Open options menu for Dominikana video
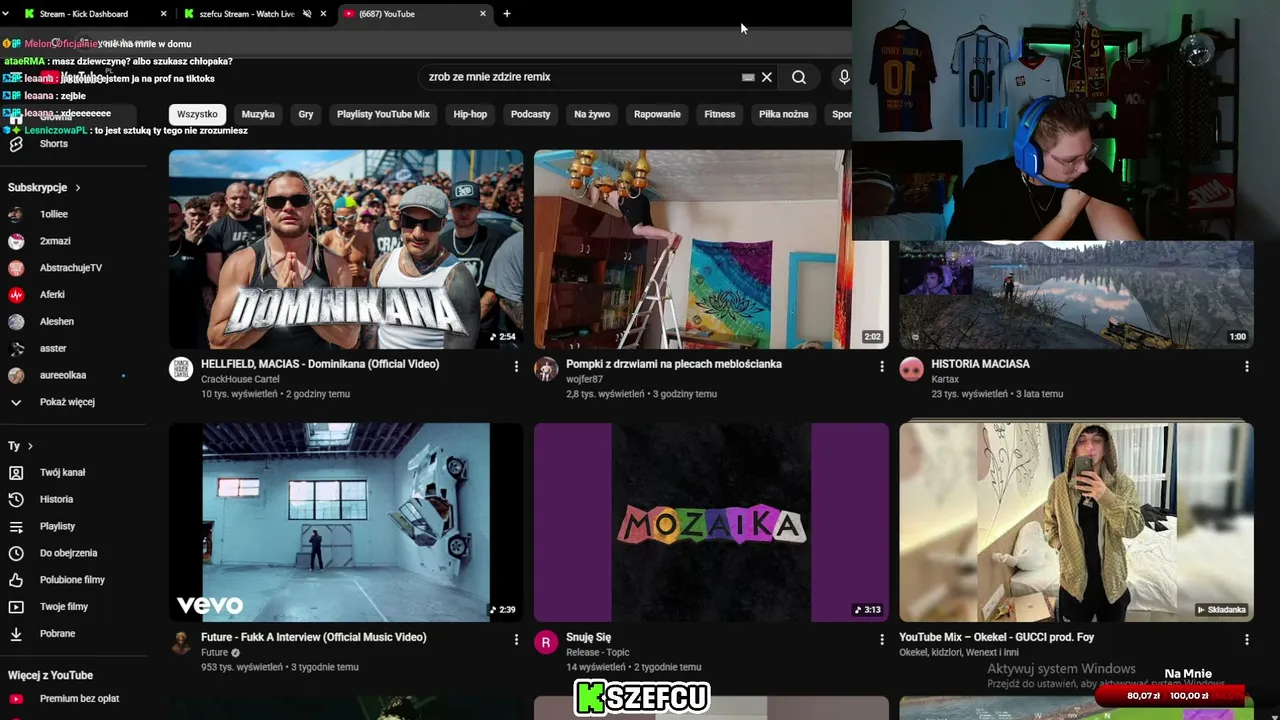 tap(516, 367)
